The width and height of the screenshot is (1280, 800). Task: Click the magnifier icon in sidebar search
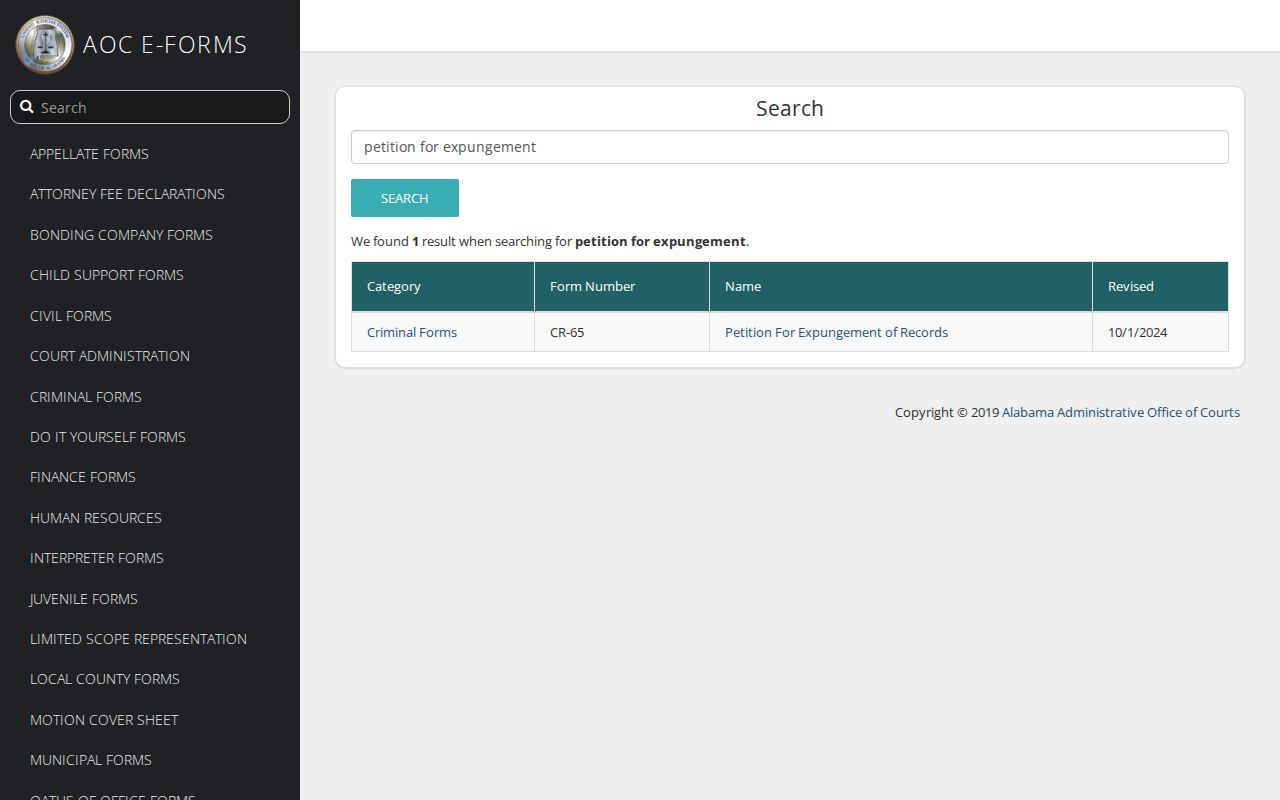click(x=27, y=107)
